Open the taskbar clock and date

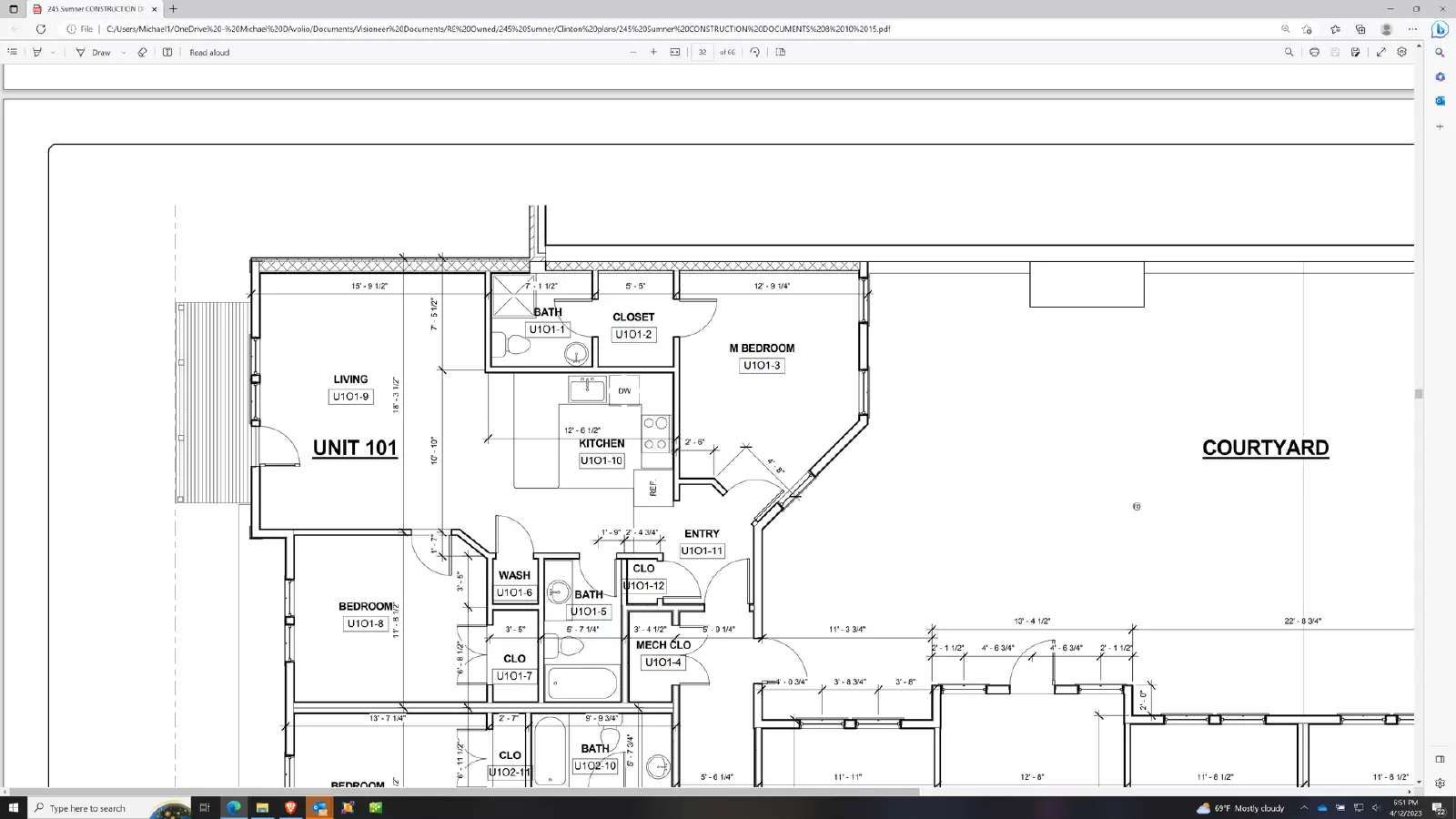(x=1405, y=807)
